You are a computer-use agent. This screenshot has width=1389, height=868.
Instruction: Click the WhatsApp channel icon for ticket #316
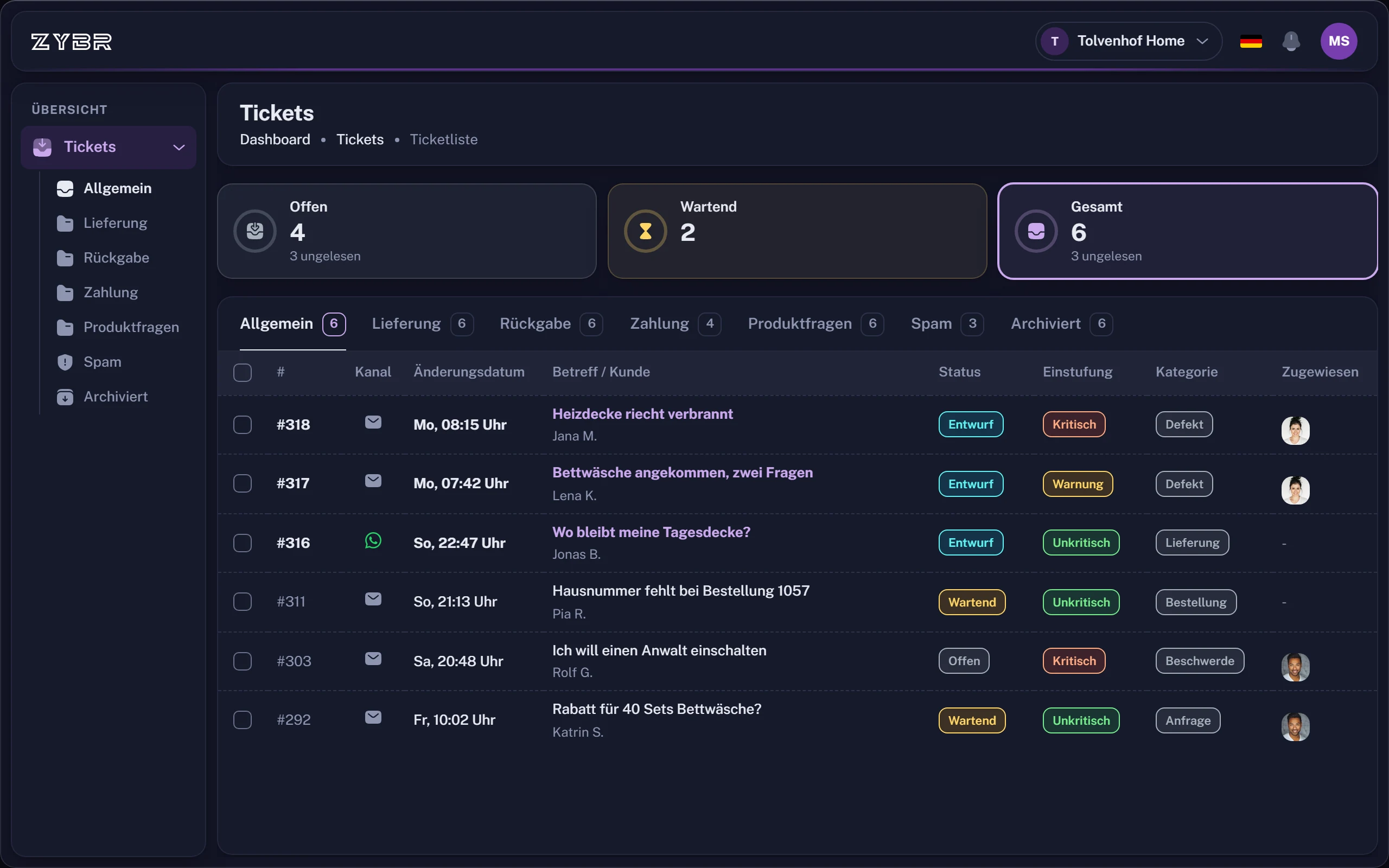click(373, 540)
